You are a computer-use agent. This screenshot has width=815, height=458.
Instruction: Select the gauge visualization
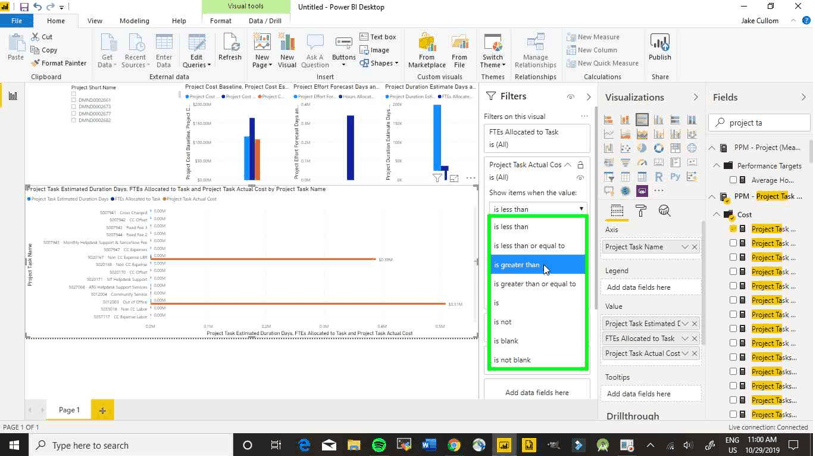[642, 163]
